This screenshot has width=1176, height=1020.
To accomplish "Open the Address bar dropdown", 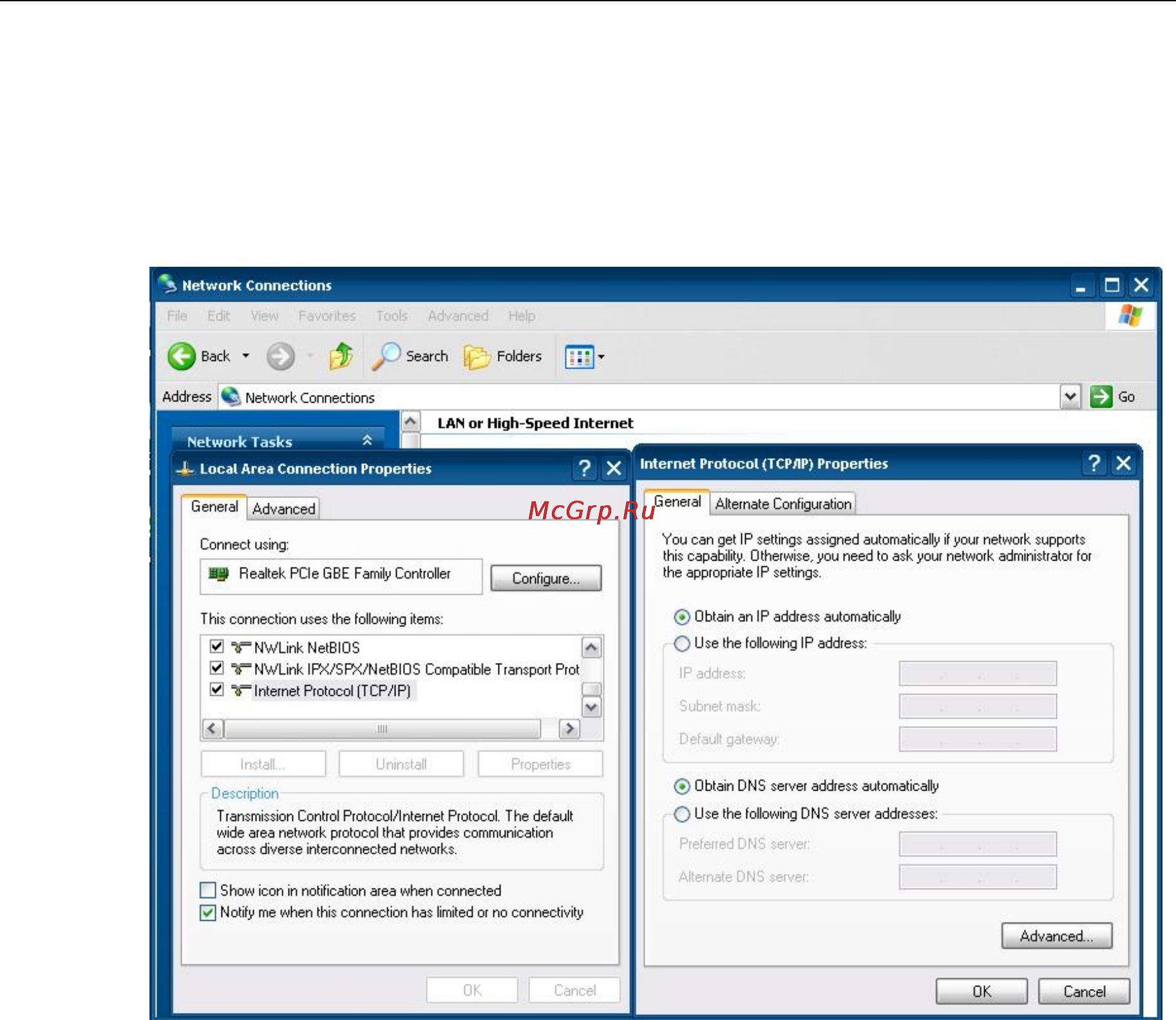I will 1070,397.
